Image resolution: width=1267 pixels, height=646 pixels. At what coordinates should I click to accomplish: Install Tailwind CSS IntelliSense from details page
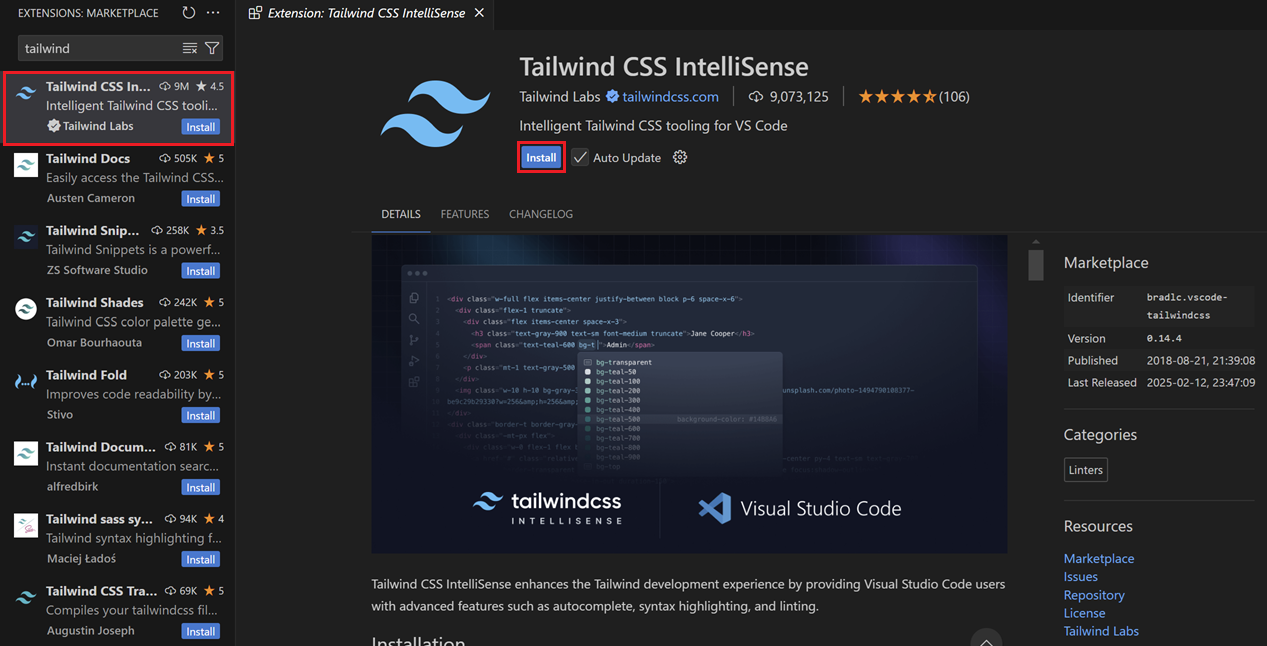(541, 158)
